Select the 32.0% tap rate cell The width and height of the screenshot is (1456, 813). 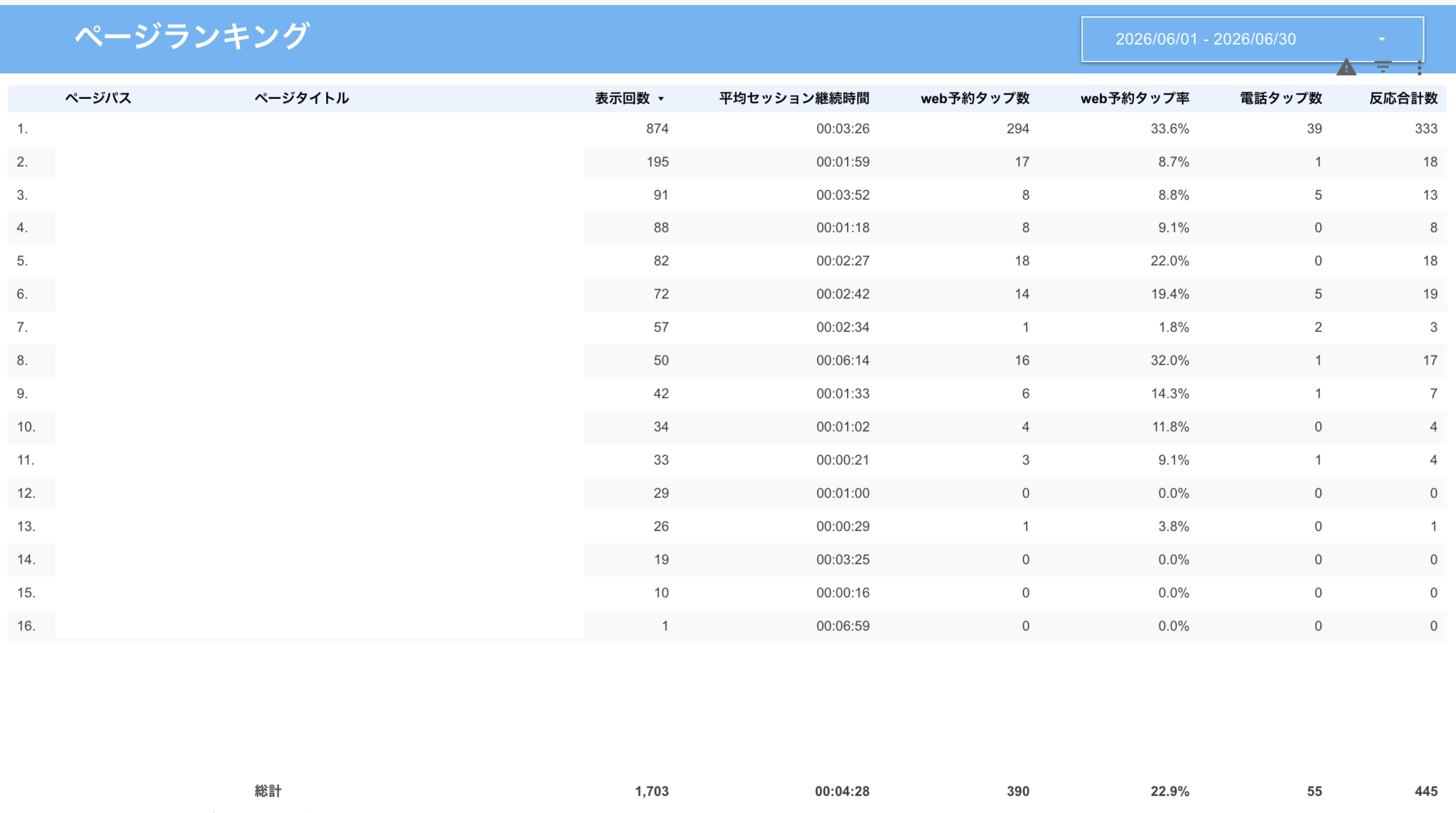coord(1169,360)
